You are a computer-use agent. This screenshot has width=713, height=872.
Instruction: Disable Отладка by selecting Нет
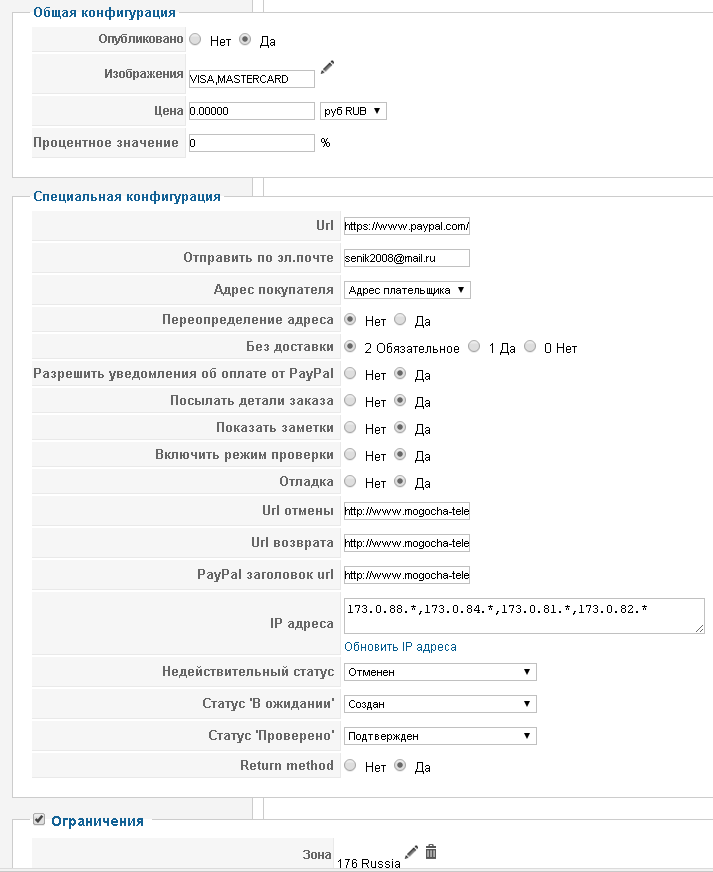pos(350,482)
